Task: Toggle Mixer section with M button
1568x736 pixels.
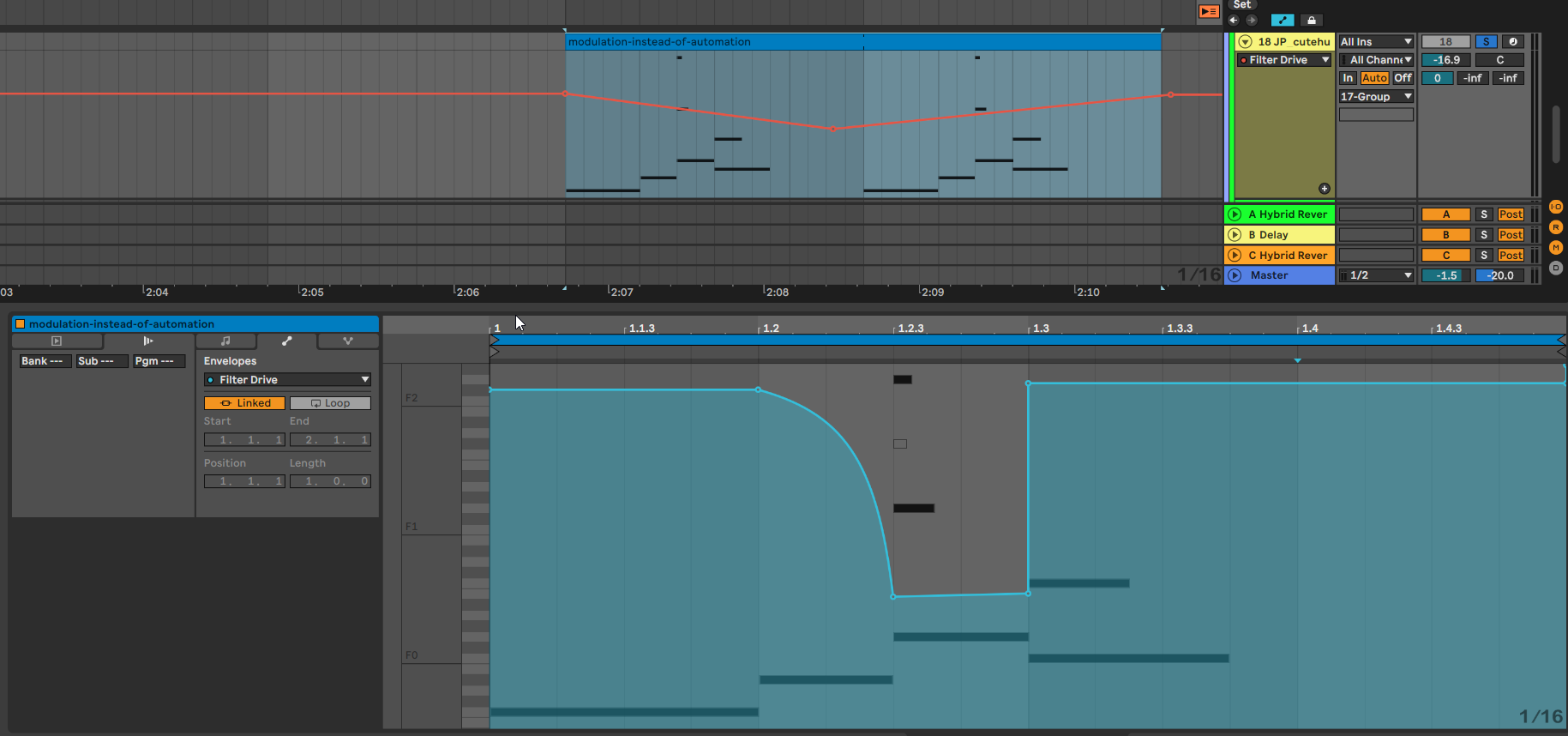Action: click(x=1556, y=248)
